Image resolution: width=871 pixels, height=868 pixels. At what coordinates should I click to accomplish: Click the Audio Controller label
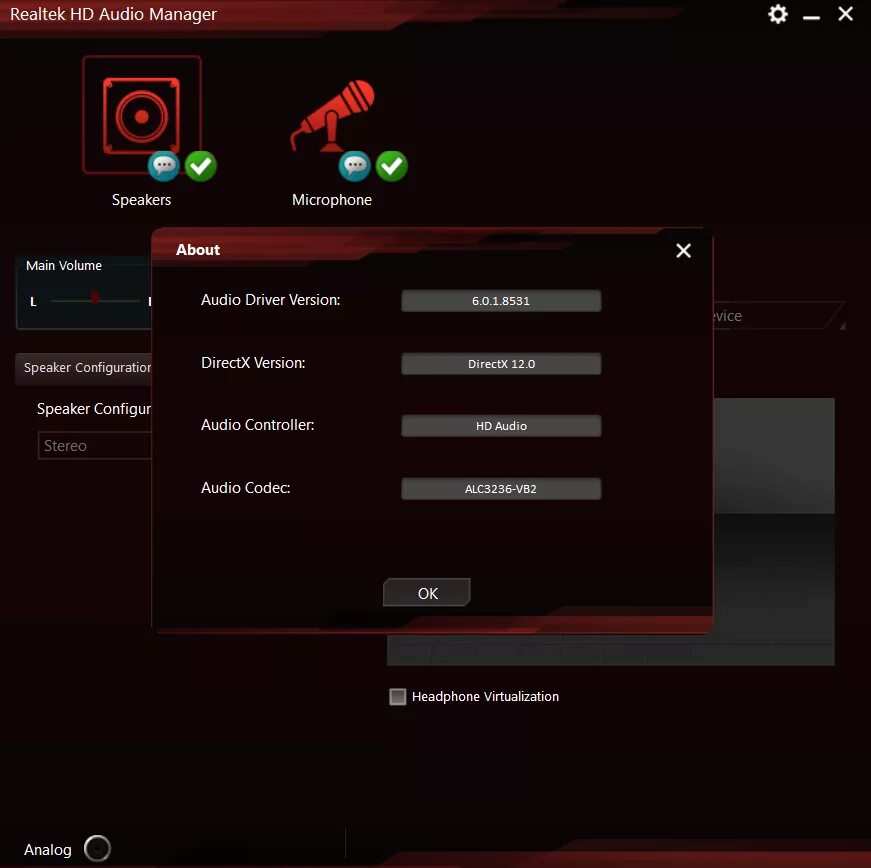(258, 425)
